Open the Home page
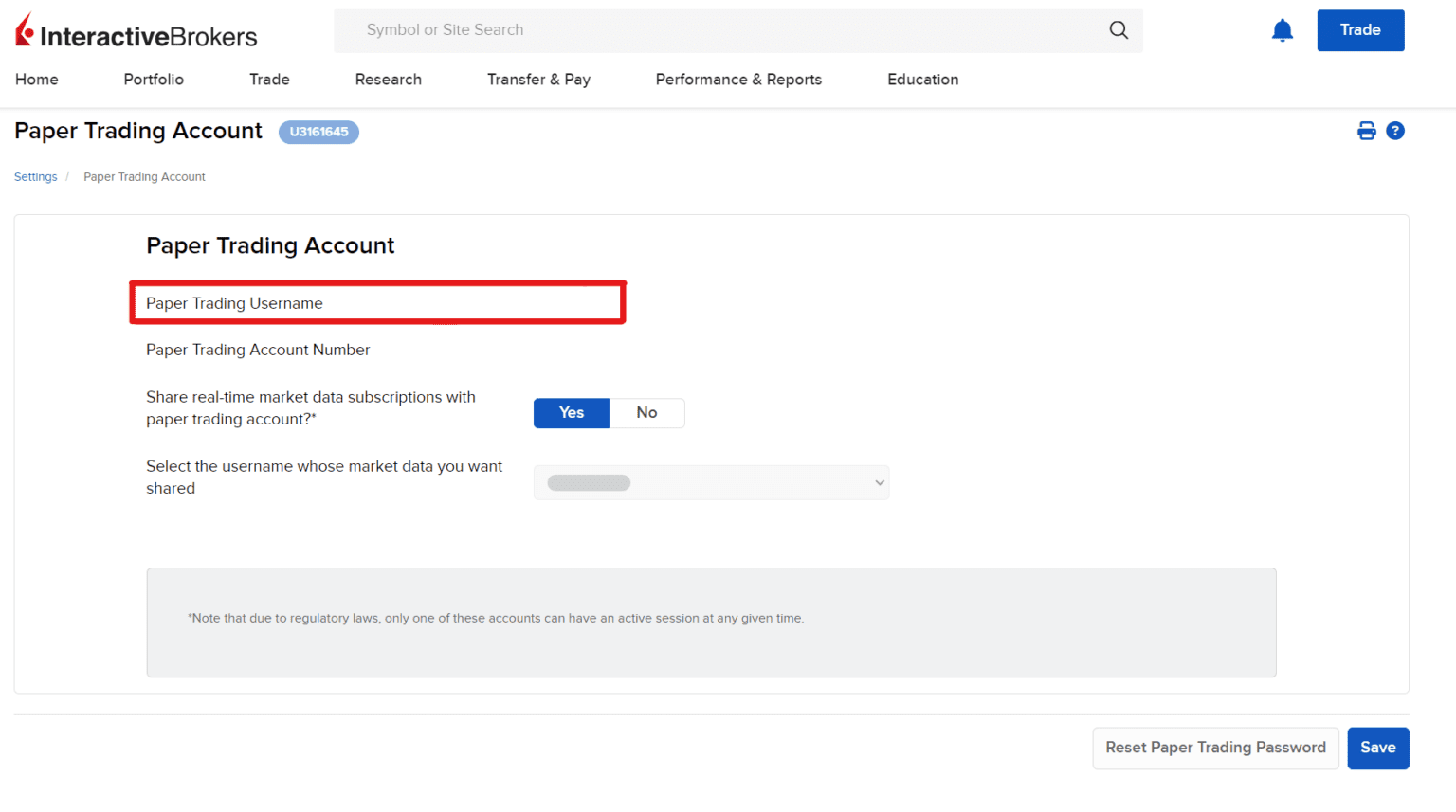 (x=36, y=80)
